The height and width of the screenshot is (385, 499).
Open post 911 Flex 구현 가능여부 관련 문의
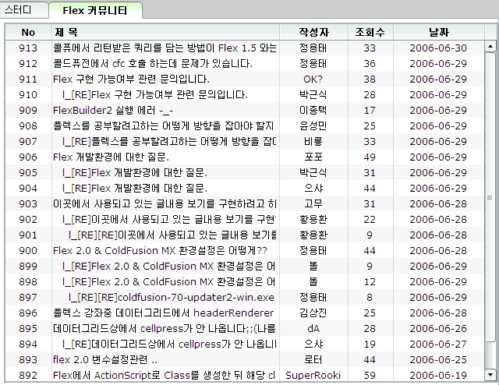131,79
